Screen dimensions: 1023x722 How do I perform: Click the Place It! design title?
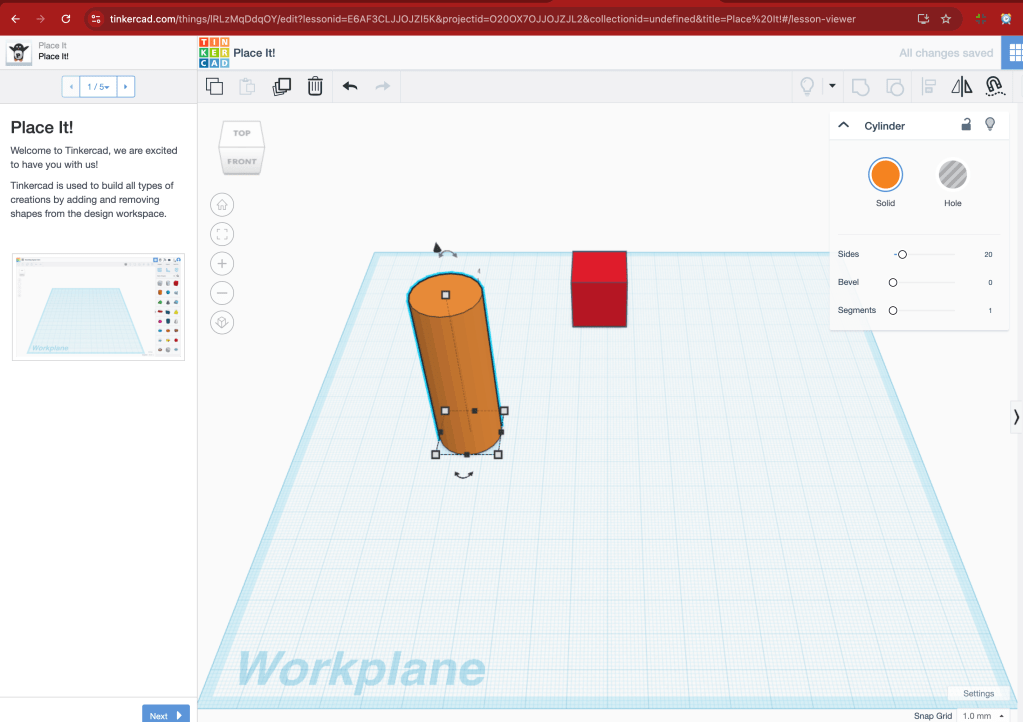[x=254, y=53]
